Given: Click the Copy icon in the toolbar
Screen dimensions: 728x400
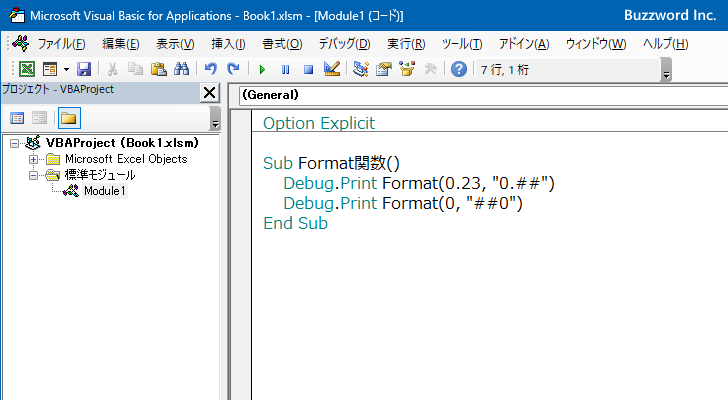Looking at the screenshot, I should coord(135,70).
